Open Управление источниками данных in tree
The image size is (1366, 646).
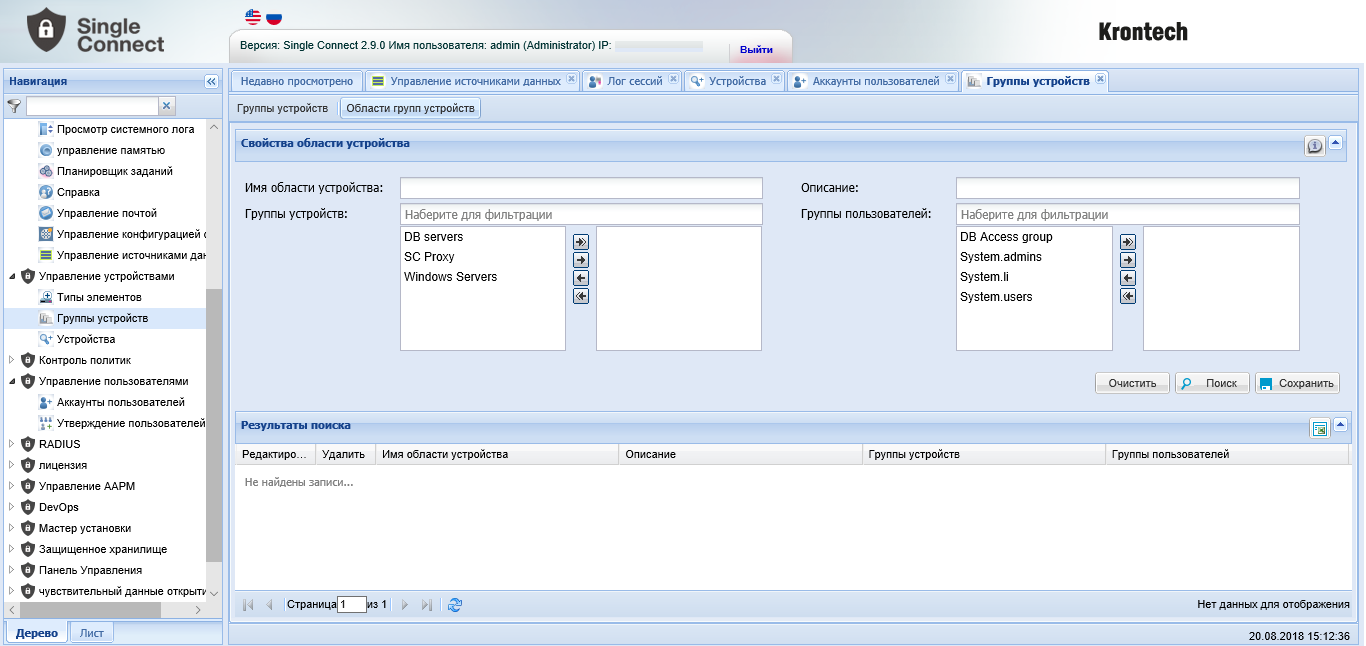pos(131,255)
